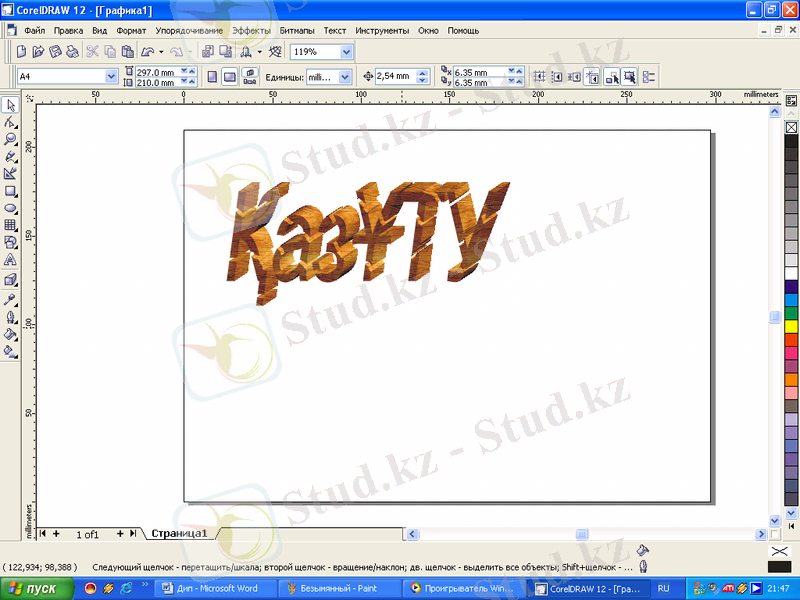Image resolution: width=800 pixels, height=600 pixels.
Task: Select the Pick (arrow) tool
Action: (x=10, y=105)
